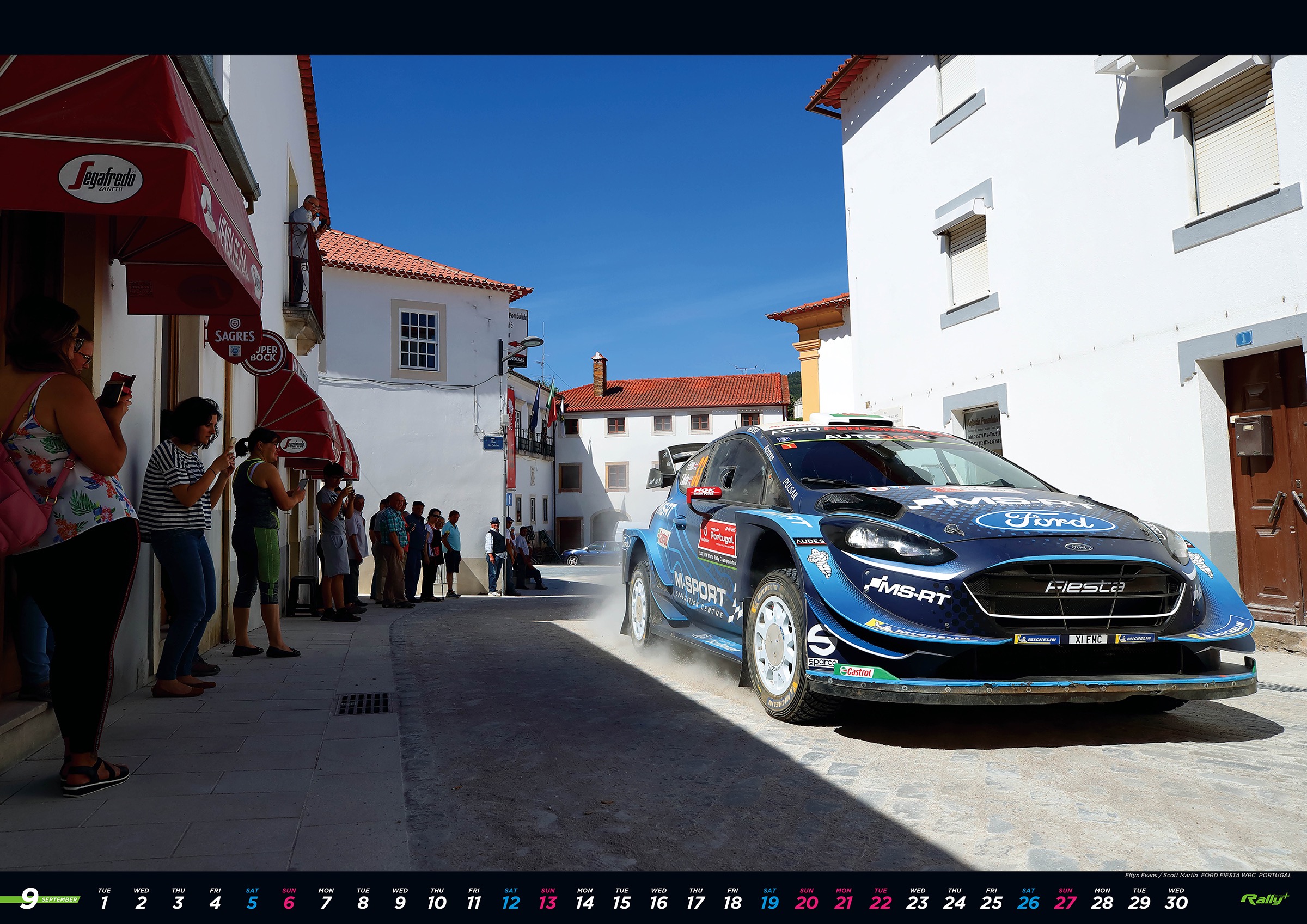Select Thursday date 24
Screen dimensions: 1307x924
pos(955,902)
